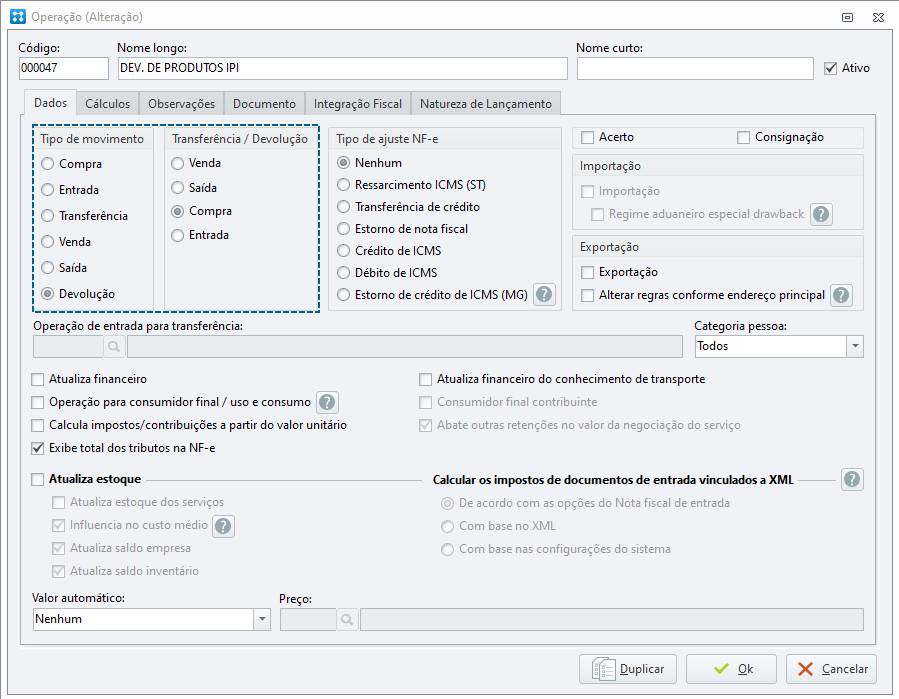Image resolution: width=899 pixels, height=699 pixels.
Task: Uncheck Exibe total dos tributos na NF-e
Action: pyautogui.click(x=37, y=448)
